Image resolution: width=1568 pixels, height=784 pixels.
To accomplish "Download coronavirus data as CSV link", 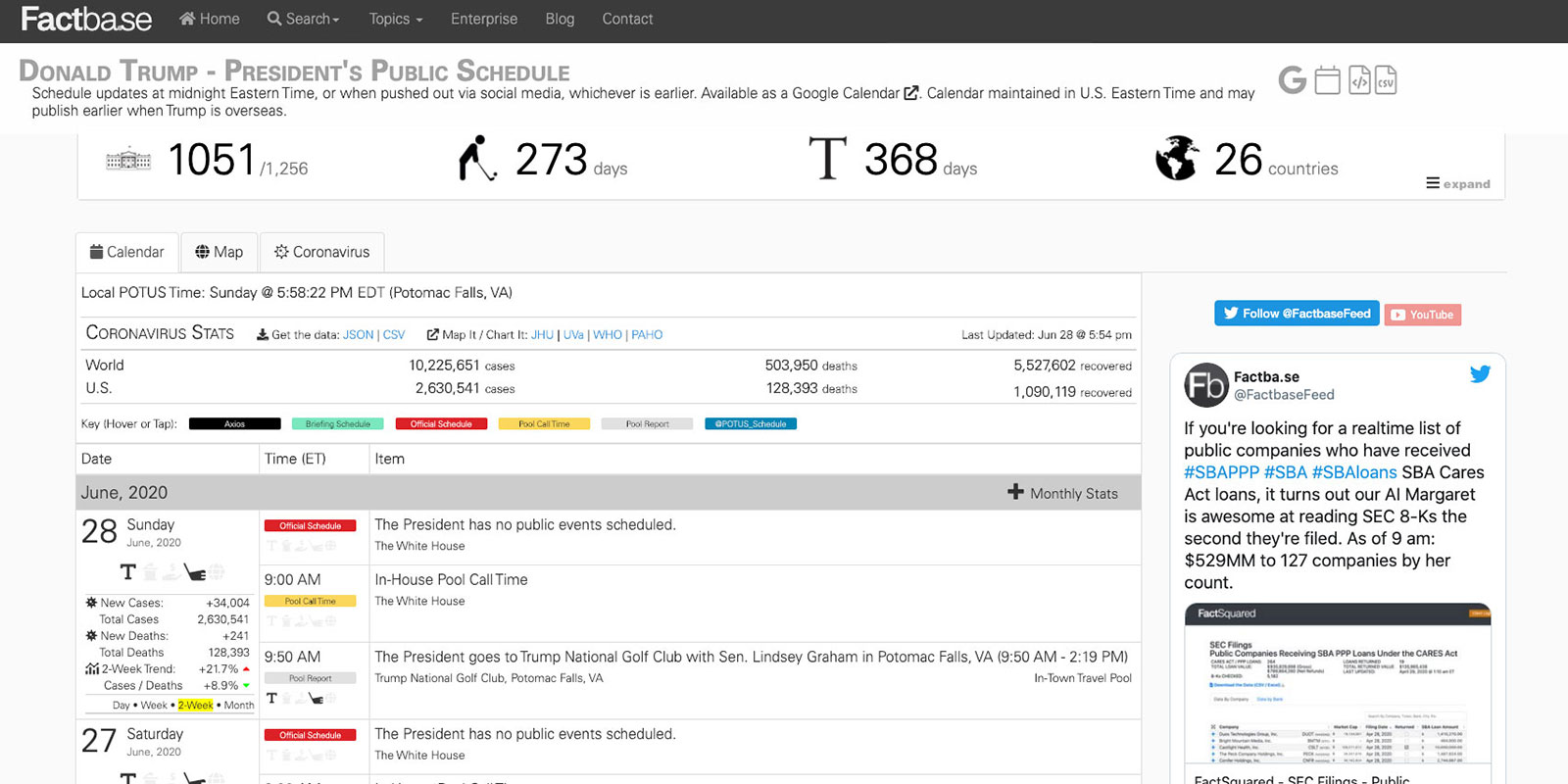I will (x=394, y=335).
